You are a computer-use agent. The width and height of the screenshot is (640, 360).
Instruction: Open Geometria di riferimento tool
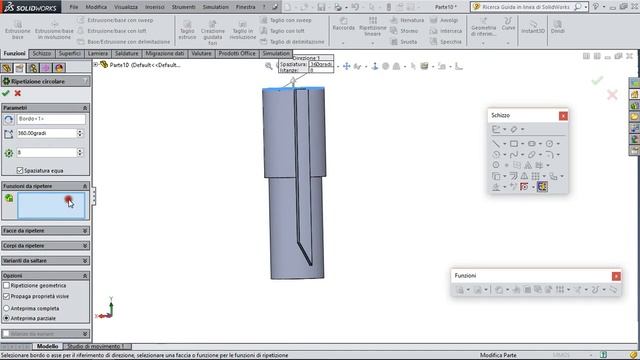coord(483,27)
